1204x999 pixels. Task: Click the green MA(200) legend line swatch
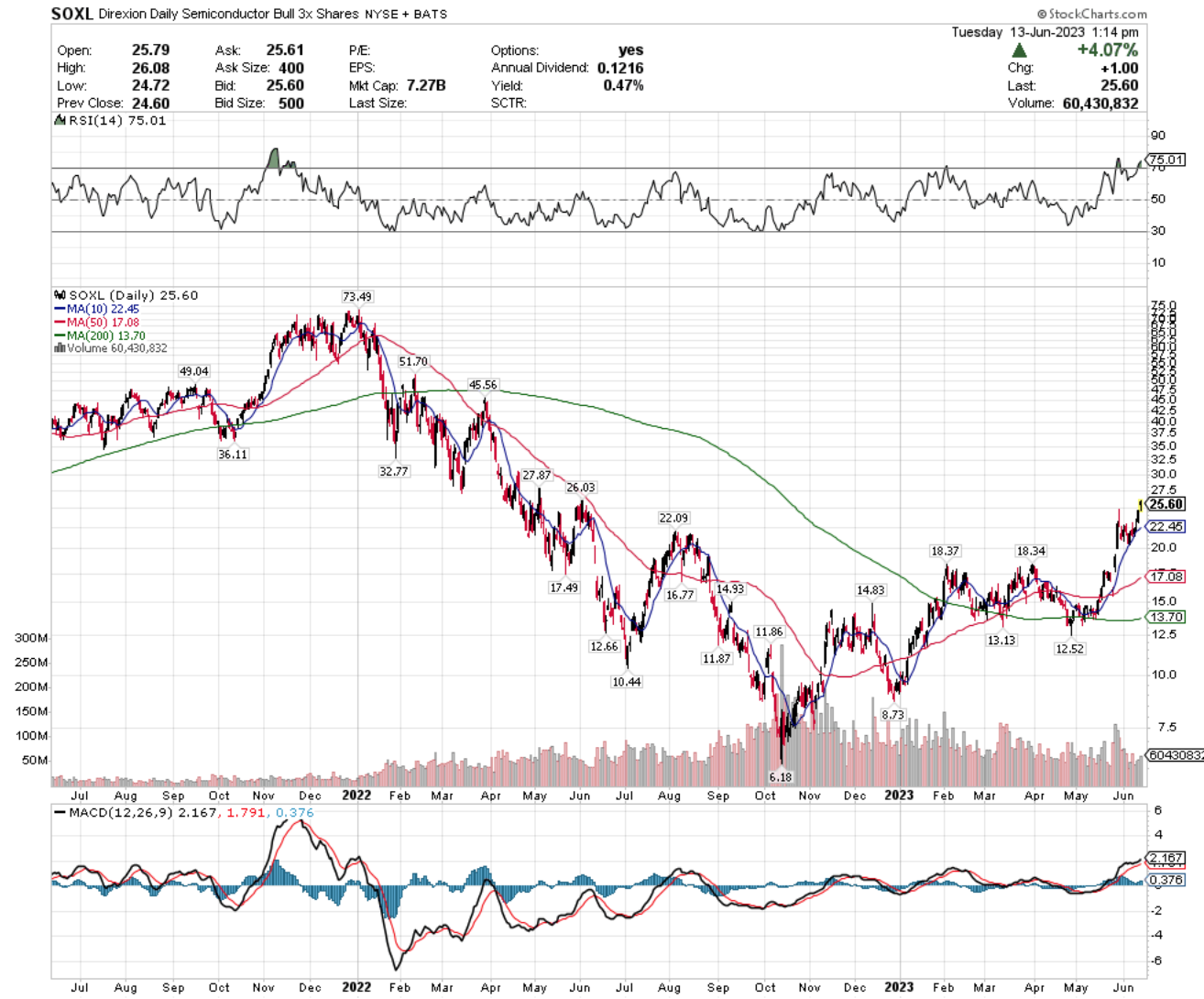[60, 336]
